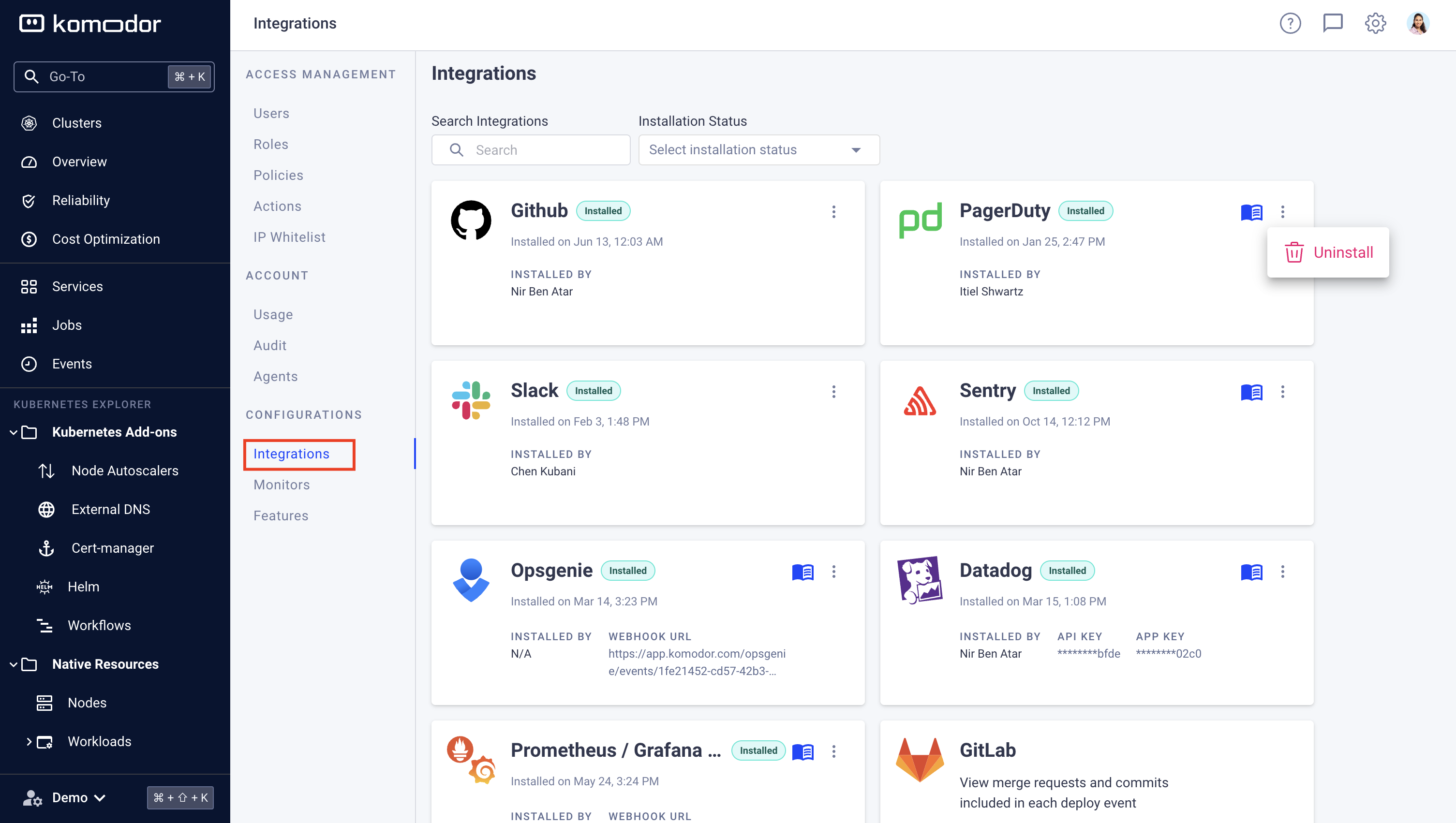Open PagerDuty documentation book icon
Image resolution: width=1456 pixels, height=823 pixels.
(1251, 212)
